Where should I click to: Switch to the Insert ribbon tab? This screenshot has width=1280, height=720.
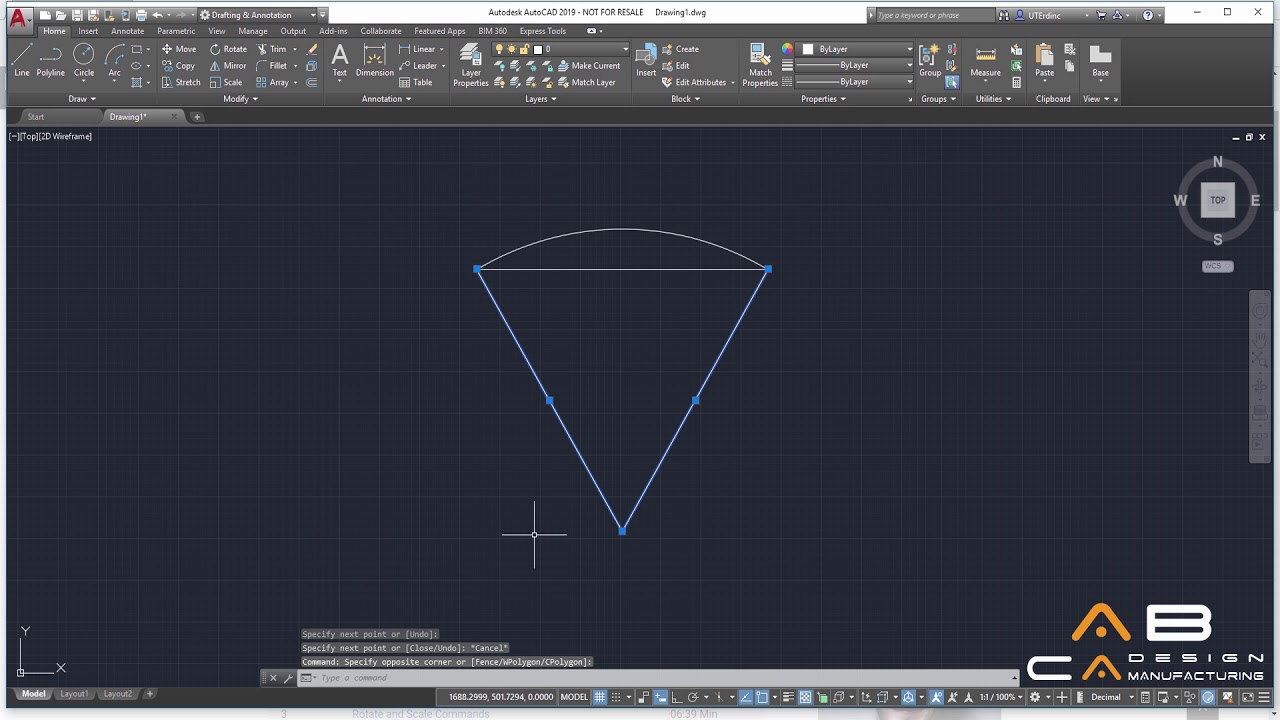click(x=88, y=31)
